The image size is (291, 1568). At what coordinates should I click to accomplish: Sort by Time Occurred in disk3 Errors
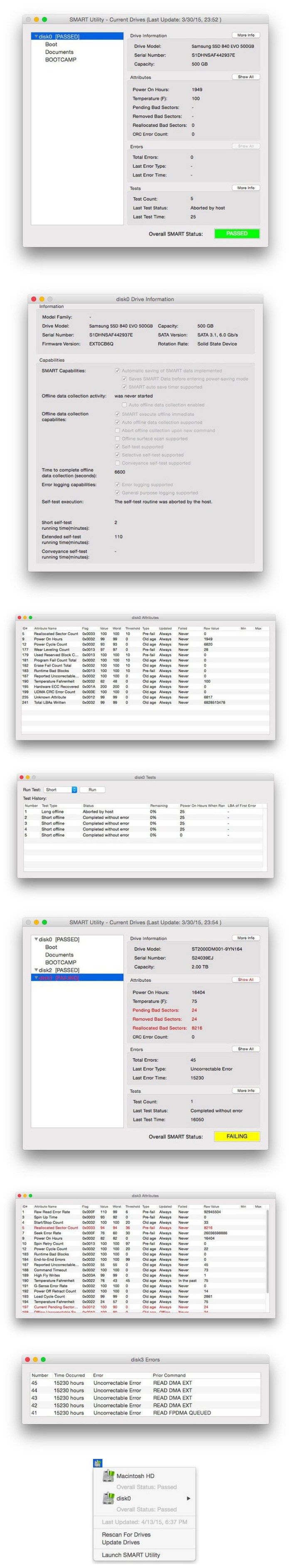click(x=69, y=1375)
